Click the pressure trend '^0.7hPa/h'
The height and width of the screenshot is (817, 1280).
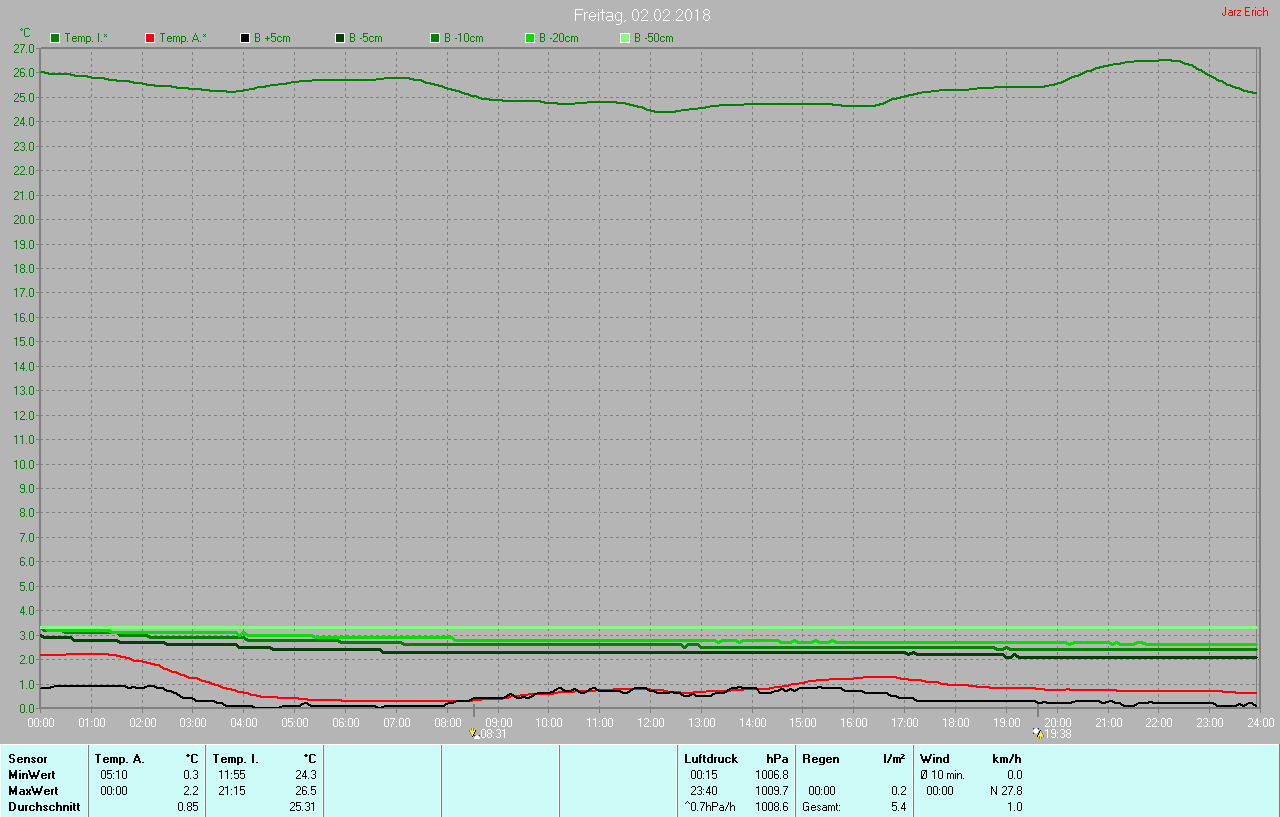pyautogui.click(x=710, y=807)
